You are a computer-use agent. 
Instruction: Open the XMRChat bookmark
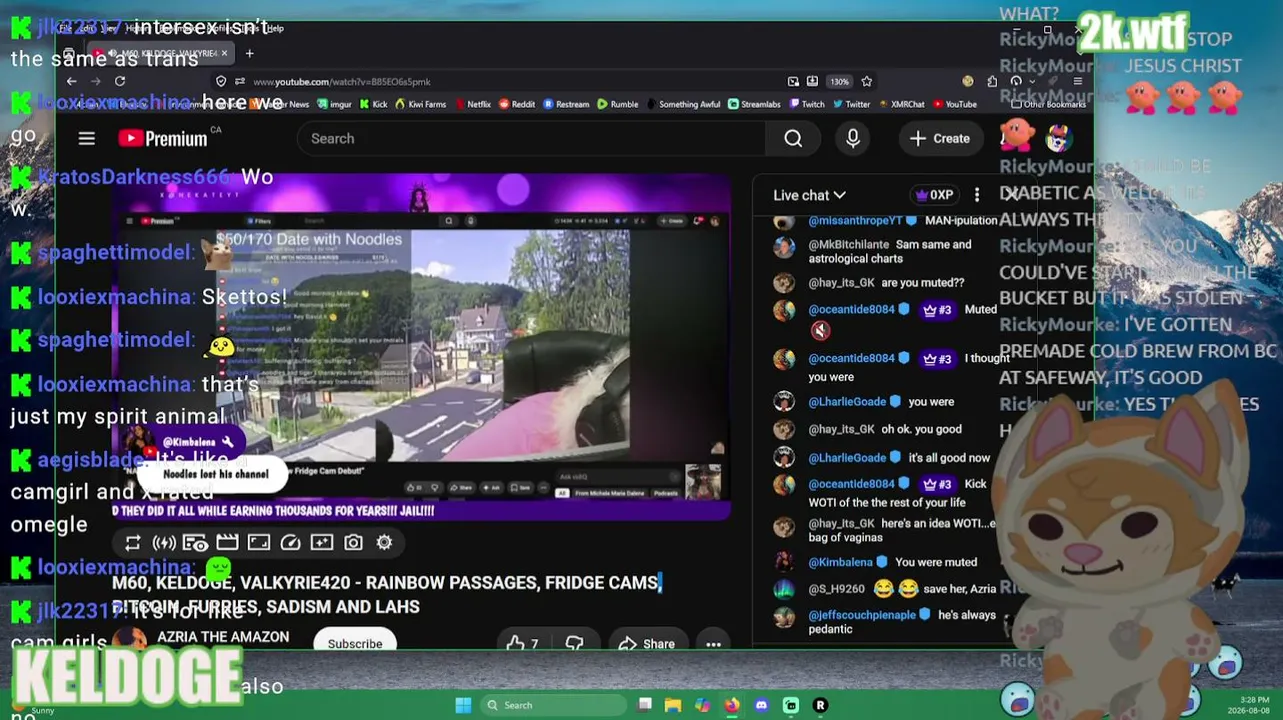click(x=902, y=104)
